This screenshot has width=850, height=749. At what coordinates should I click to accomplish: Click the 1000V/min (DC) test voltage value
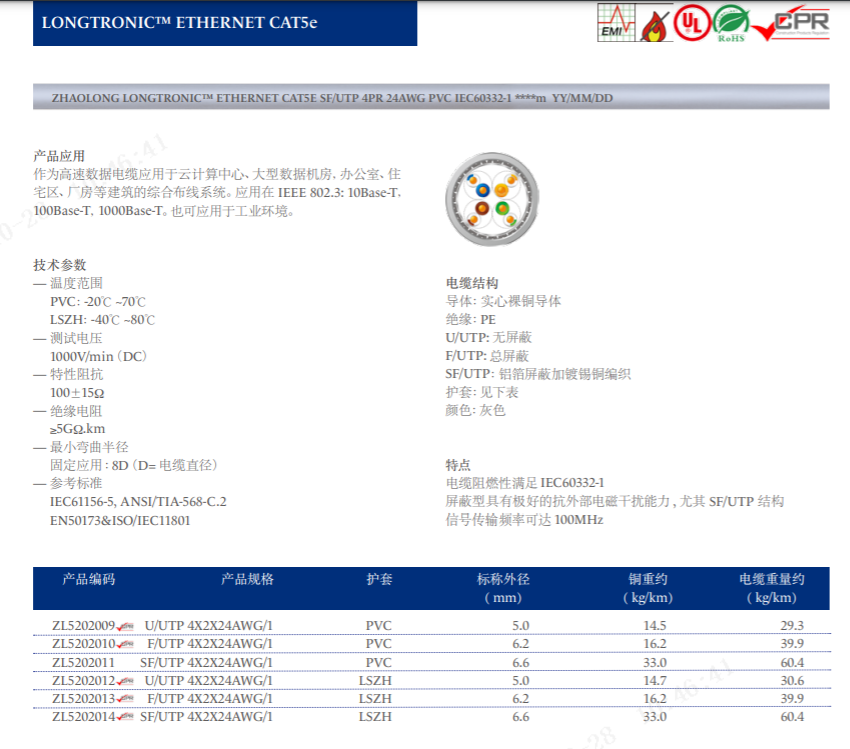(99, 356)
